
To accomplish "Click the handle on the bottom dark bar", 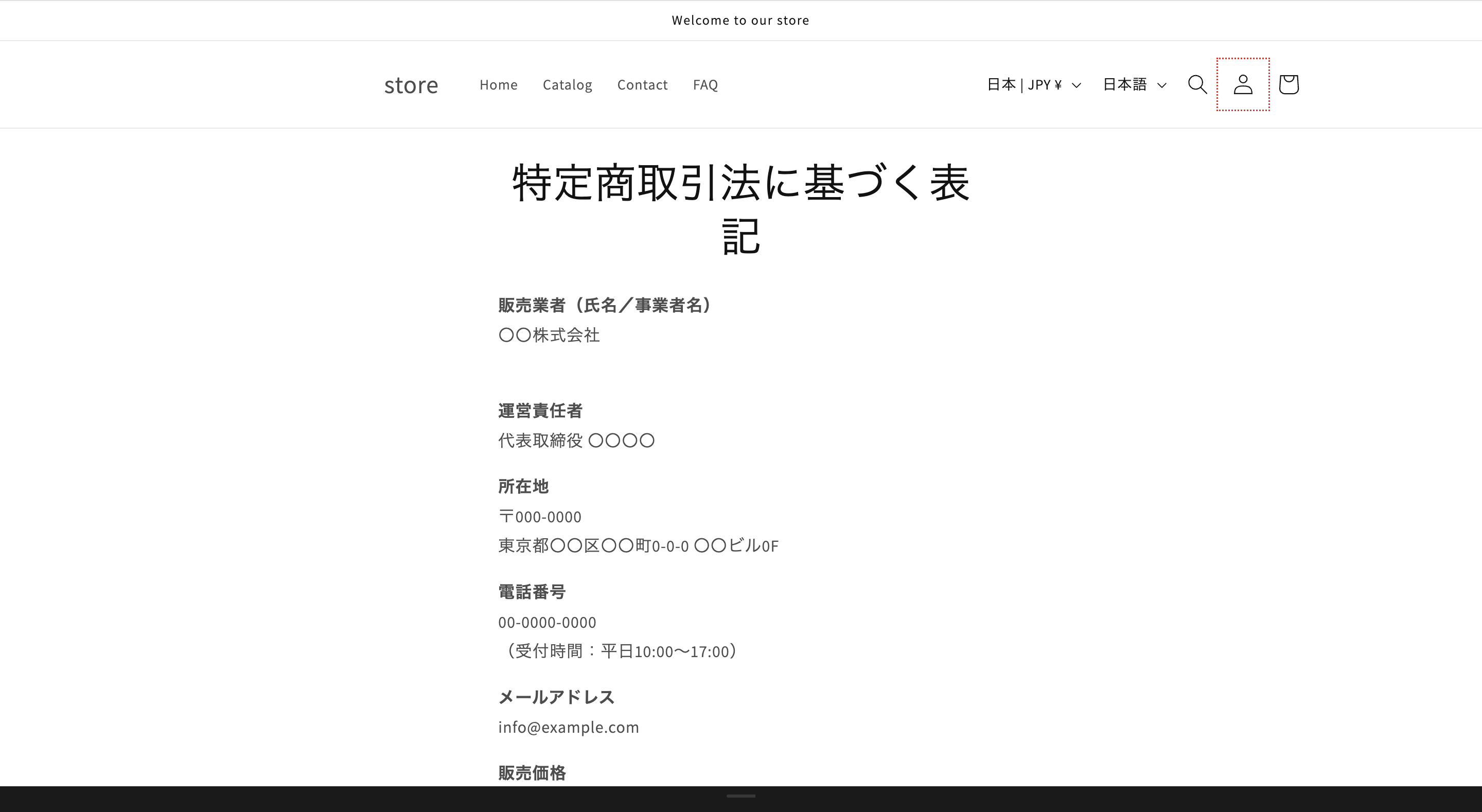I will [x=741, y=796].
